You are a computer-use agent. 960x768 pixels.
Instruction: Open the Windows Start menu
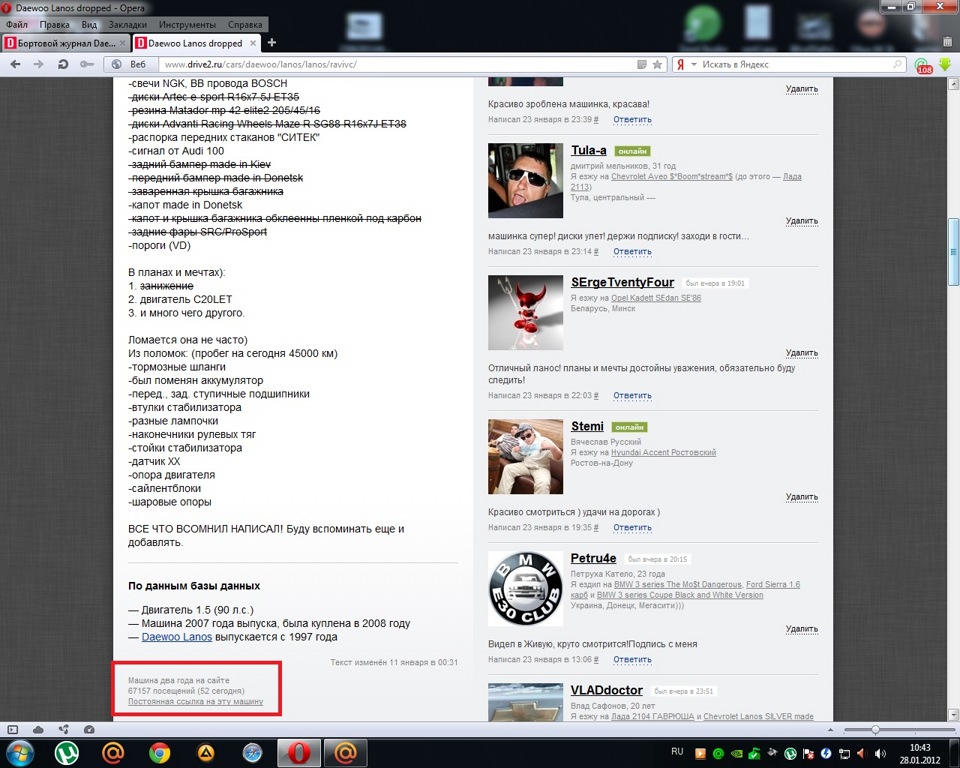pyautogui.click(x=20, y=752)
